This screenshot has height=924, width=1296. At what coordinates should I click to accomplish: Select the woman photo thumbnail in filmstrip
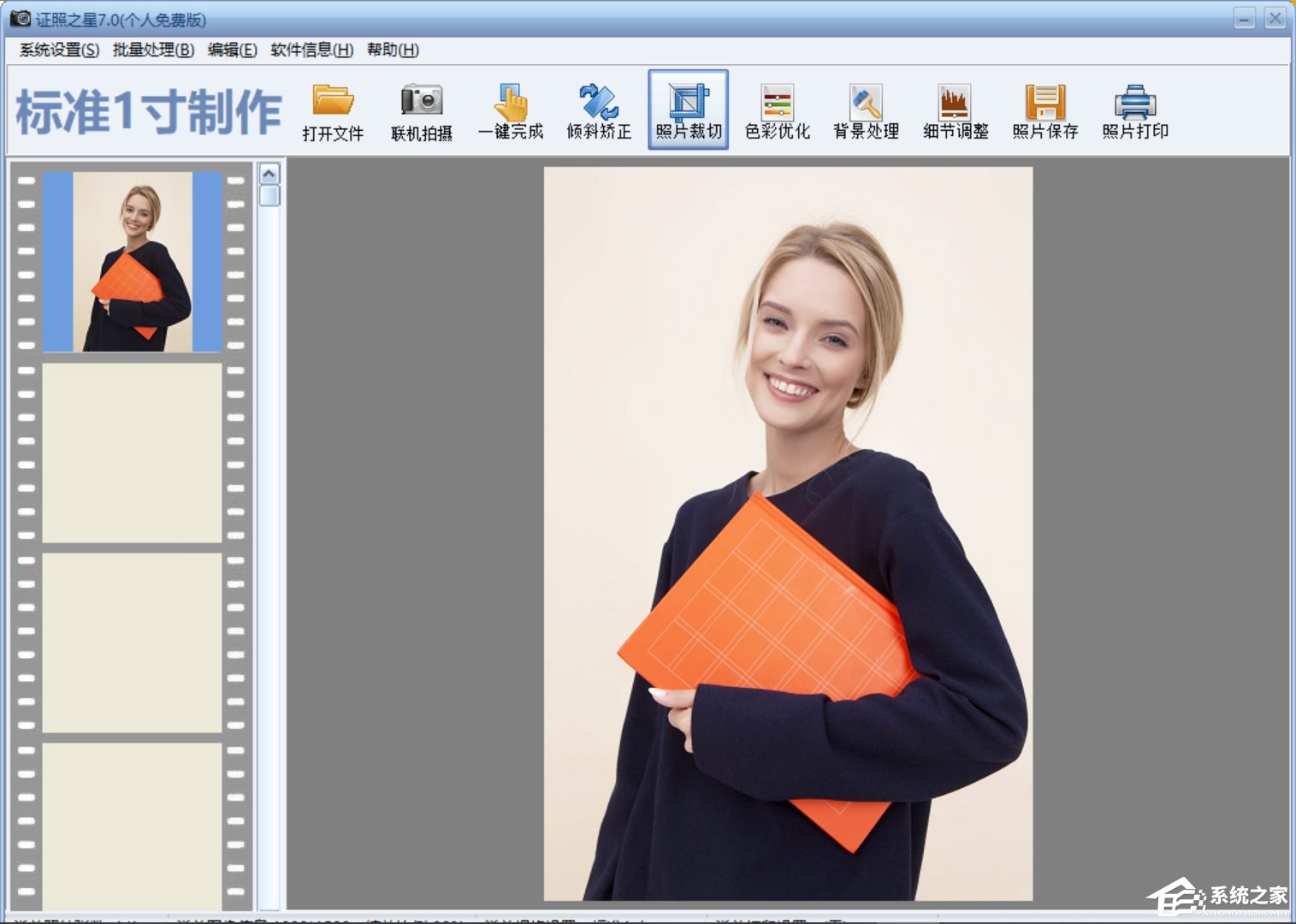pos(133,262)
